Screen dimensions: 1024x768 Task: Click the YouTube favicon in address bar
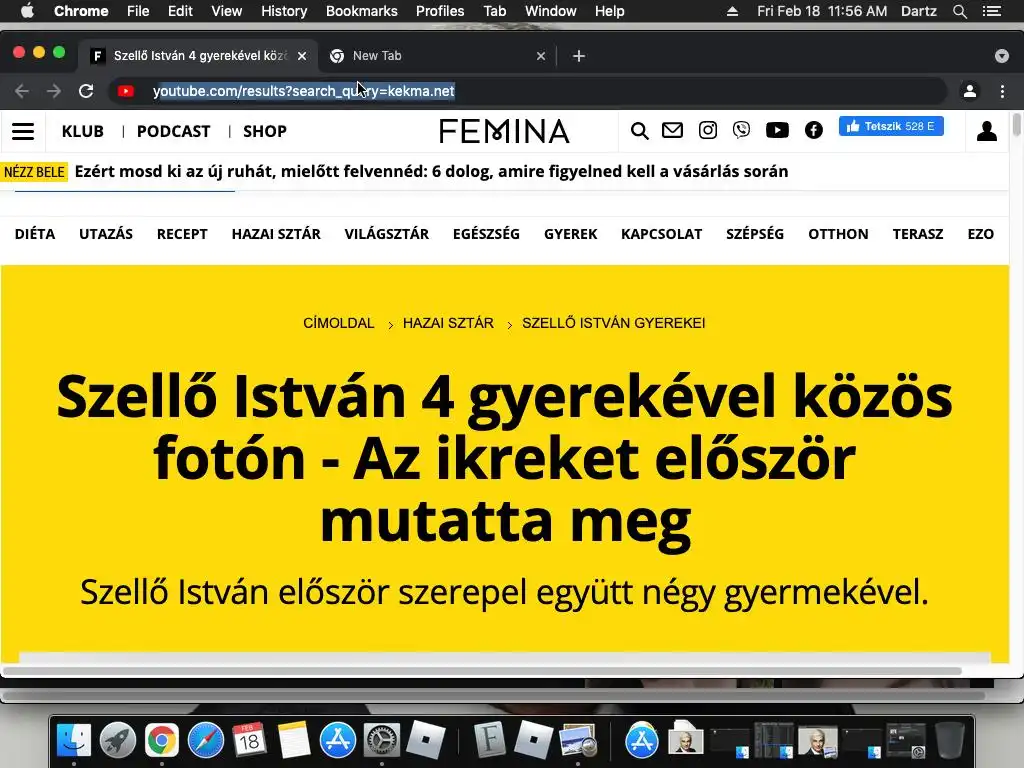click(x=125, y=91)
